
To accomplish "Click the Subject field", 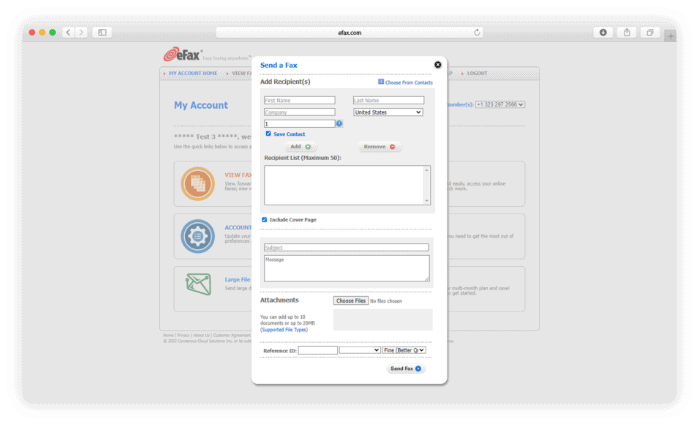I will coord(346,247).
